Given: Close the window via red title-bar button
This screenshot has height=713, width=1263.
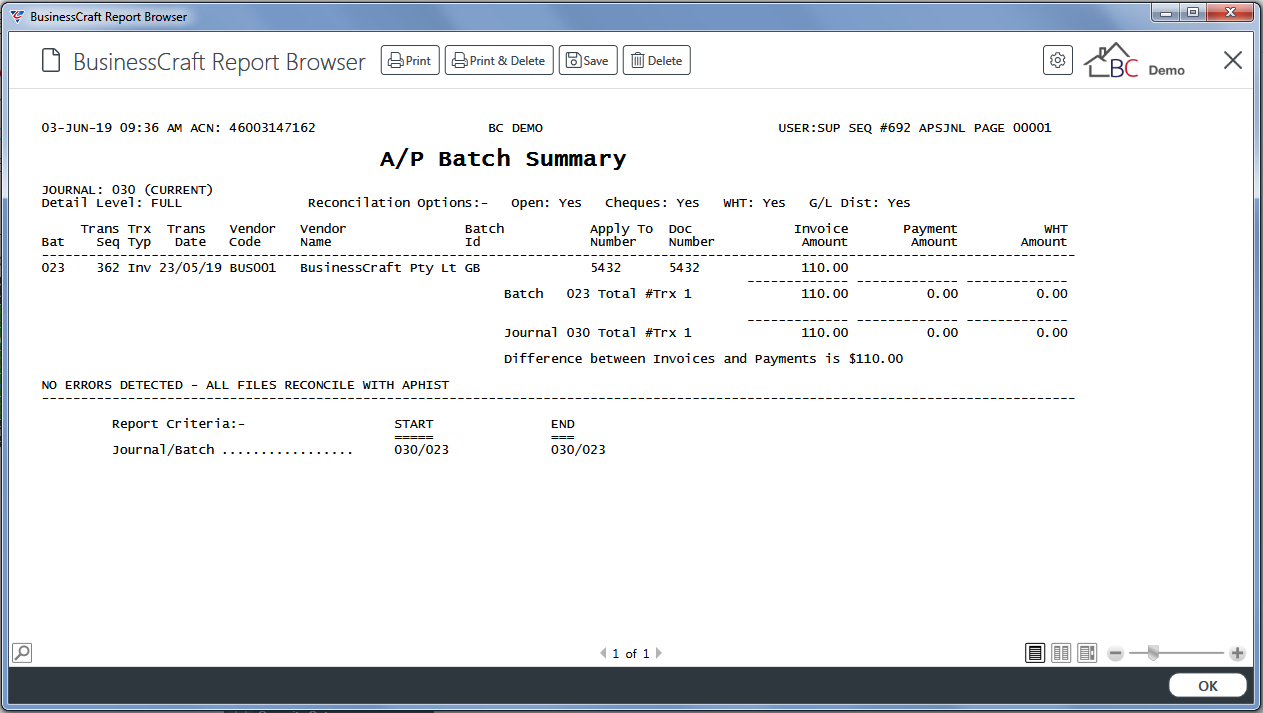Looking at the screenshot, I should point(1230,12).
